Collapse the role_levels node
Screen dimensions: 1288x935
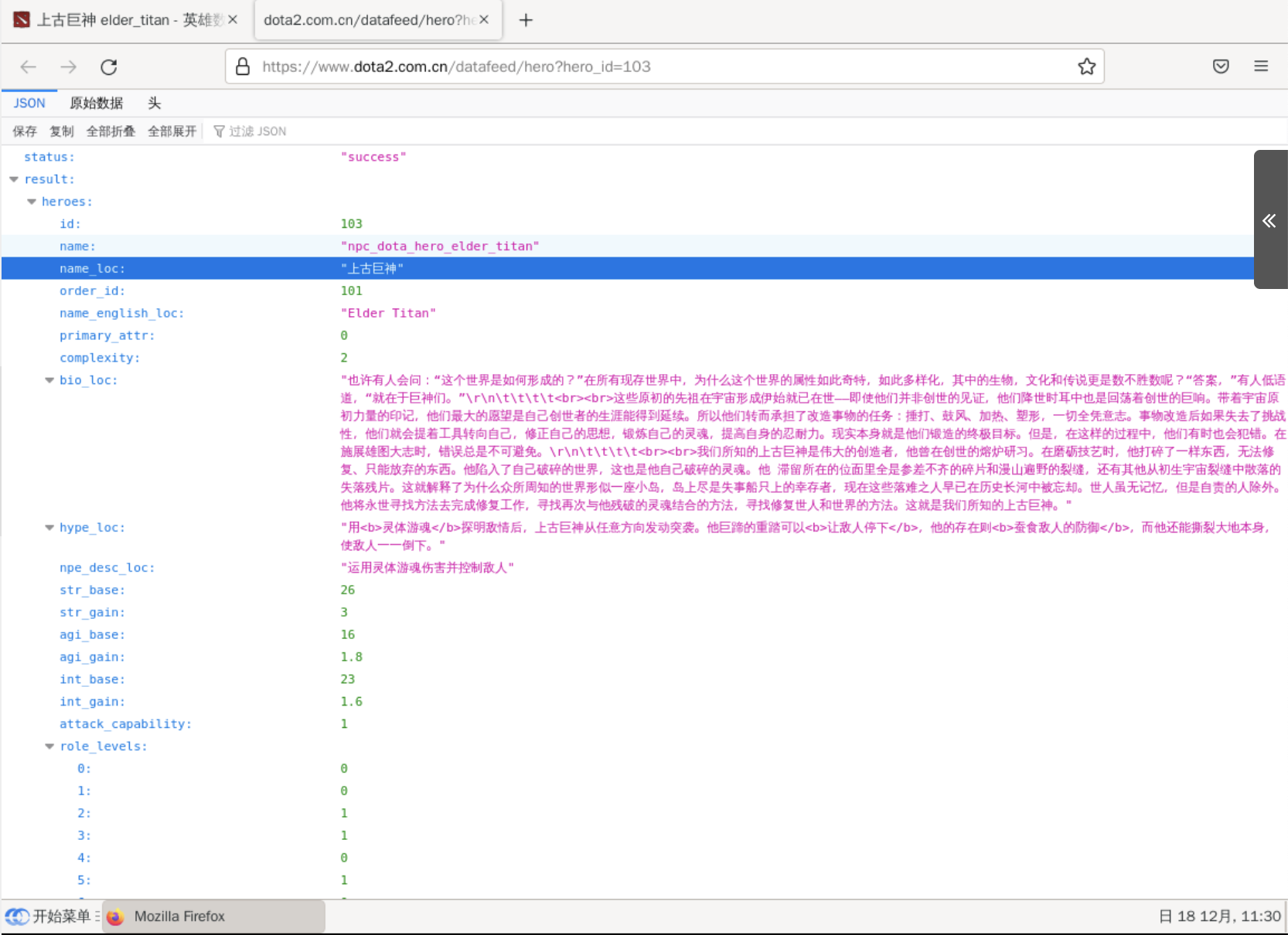pos(49,746)
